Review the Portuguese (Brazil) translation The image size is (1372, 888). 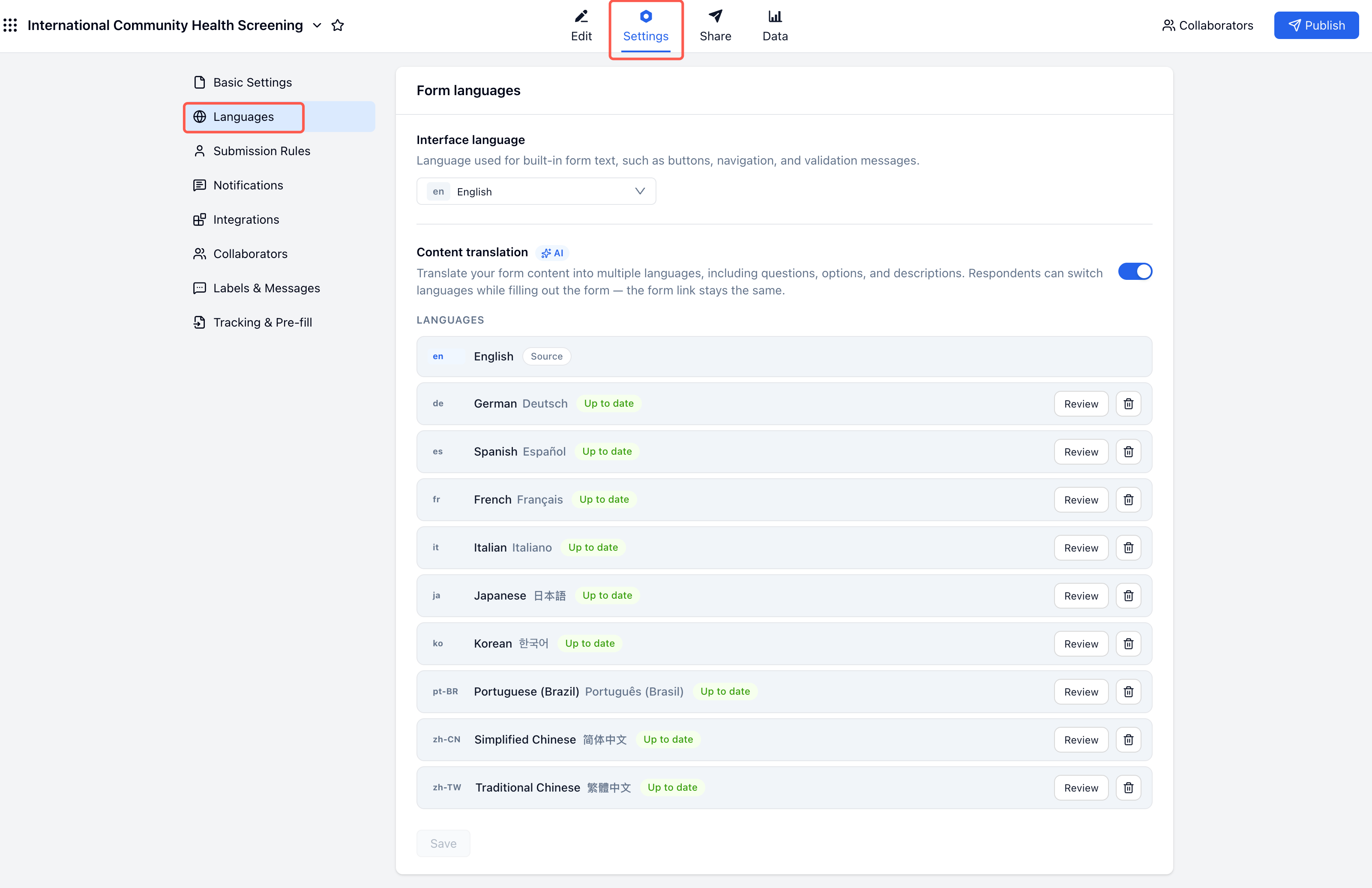(x=1081, y=692)
